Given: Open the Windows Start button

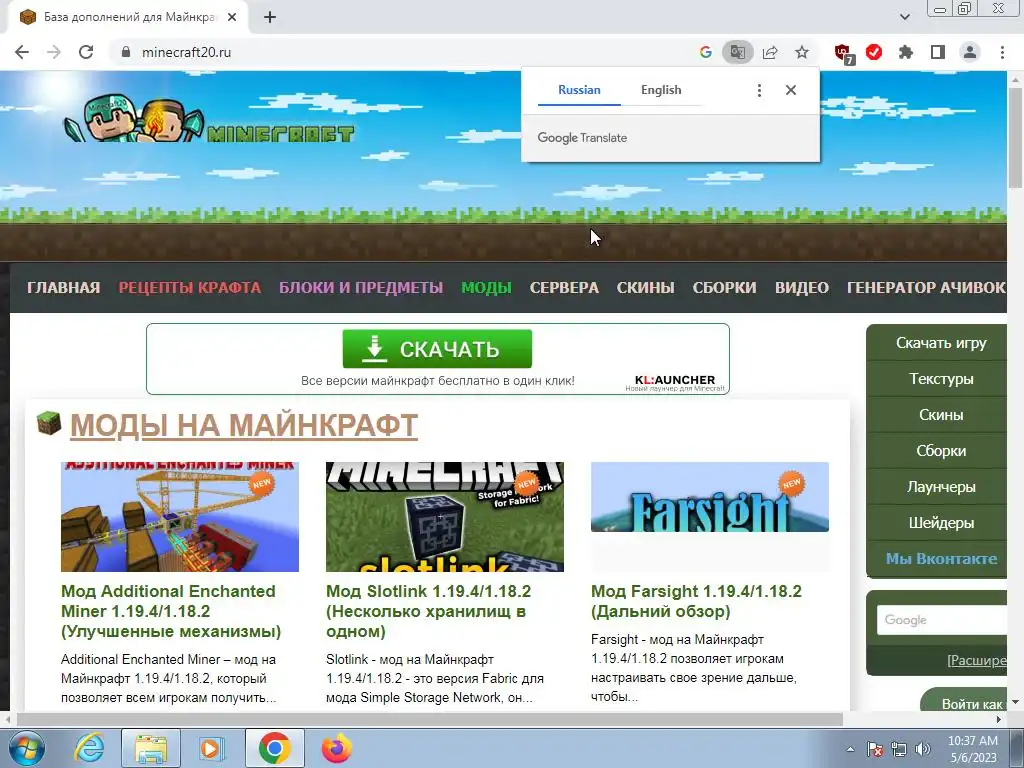Looking at the screenshot, I should [x=27, y=748].
